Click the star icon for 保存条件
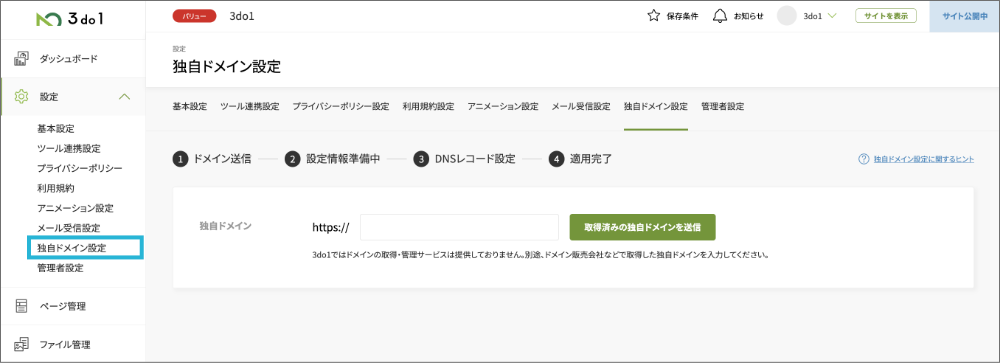This screenshot has width=1000, height=363. pos(654,16)
